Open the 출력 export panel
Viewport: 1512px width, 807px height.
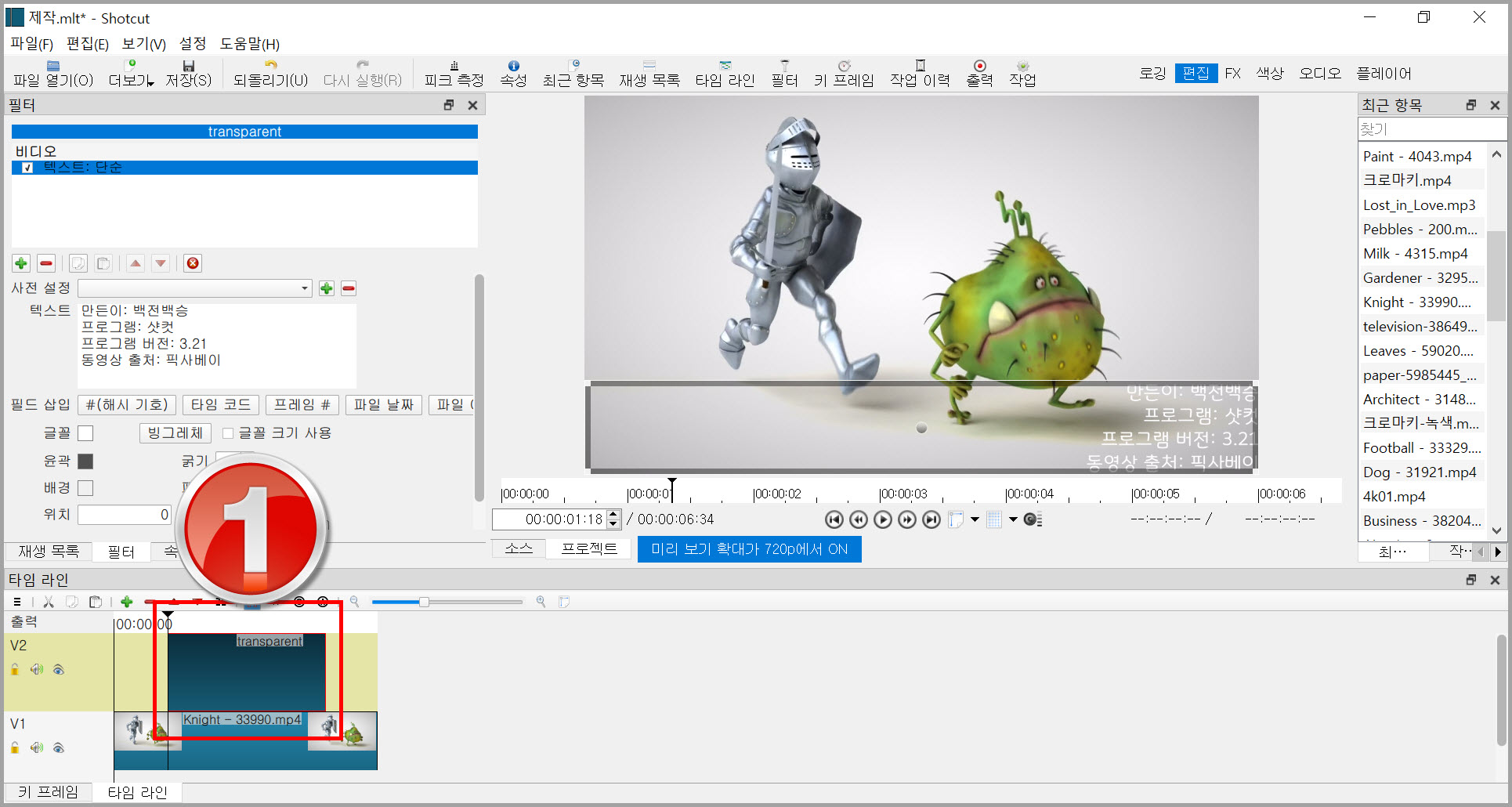pyautogui.click(x=979, y=74)
